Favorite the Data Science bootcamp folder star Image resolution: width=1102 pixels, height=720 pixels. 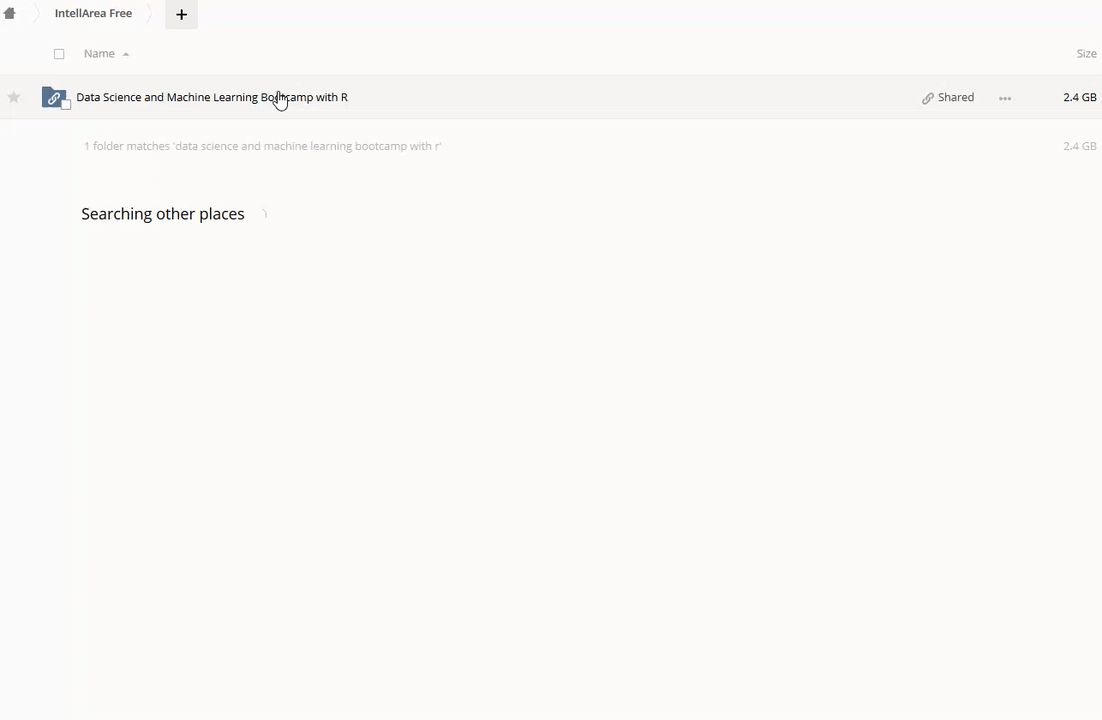[x=13, y=97]
